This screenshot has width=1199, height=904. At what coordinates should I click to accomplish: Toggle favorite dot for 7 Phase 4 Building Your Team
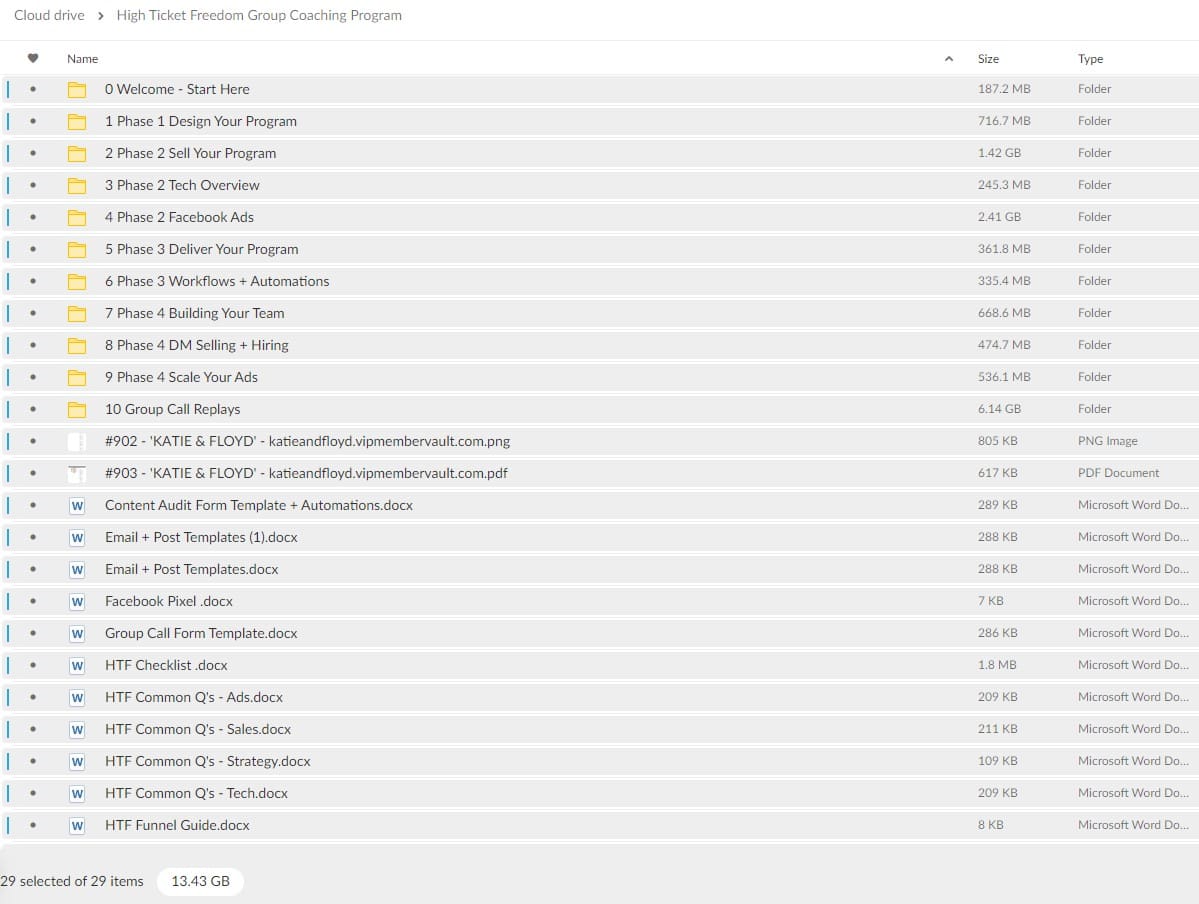[33, 313]
